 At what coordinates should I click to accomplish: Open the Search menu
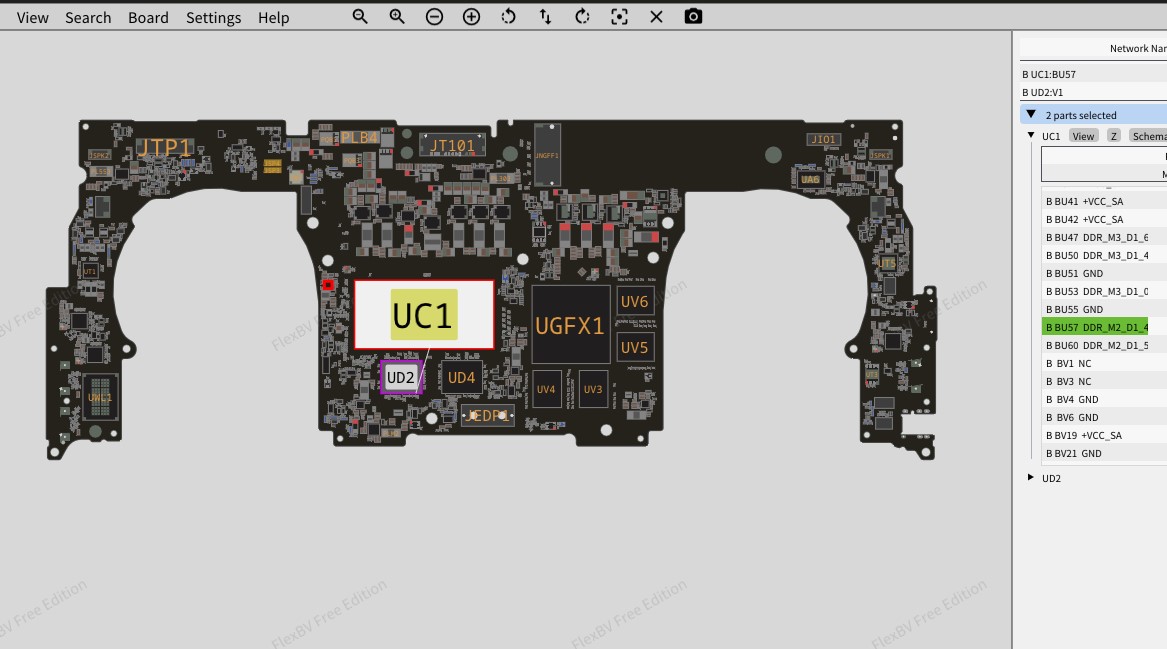pyautogui.click(x=88, y=17)
